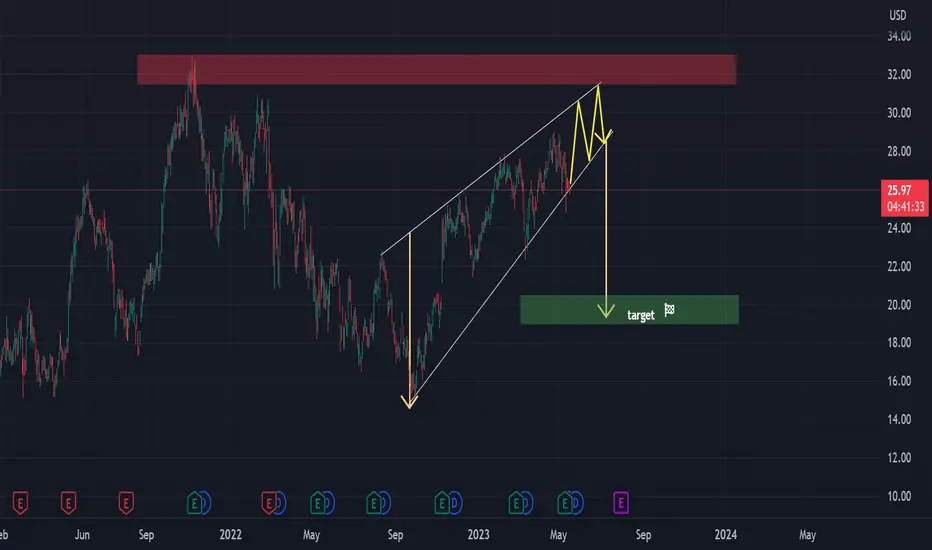Select the white 'target' text label
The height and width of the screenshot is (550, 932).
[x=641, y=315]
